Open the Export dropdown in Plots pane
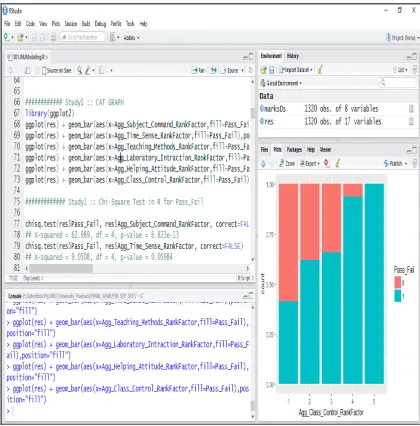The height and width of the screenshot is (426, 420). [310, 164]
